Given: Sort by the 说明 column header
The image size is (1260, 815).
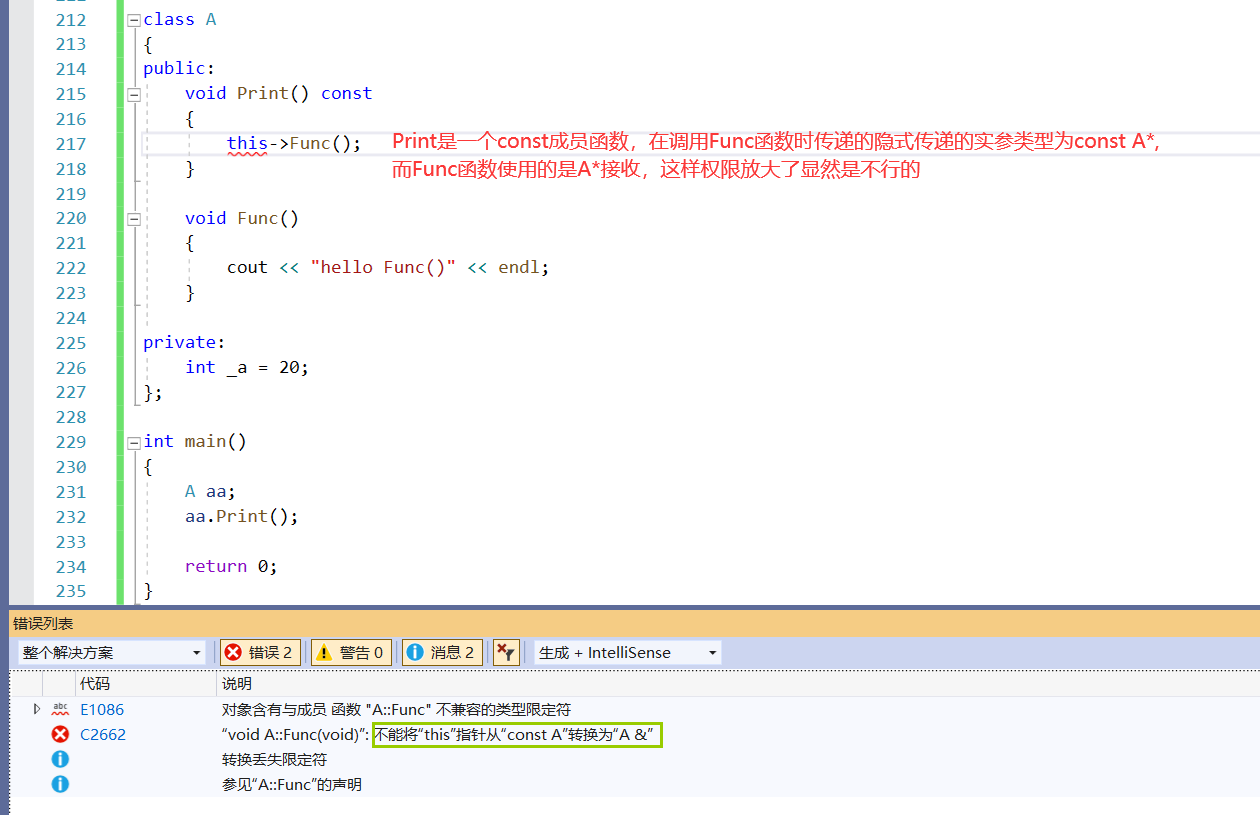Looking at the screenshot, I should 237,684.
